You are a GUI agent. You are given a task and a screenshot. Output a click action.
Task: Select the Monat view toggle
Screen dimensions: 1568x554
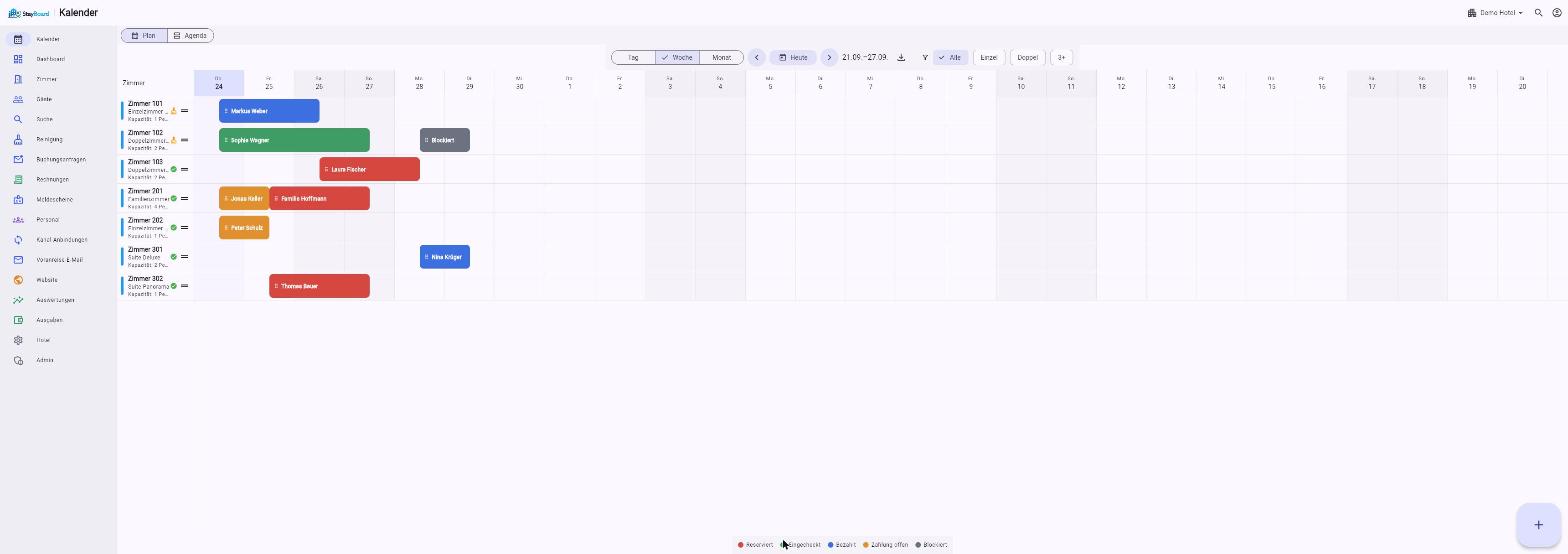pyautogui.click(x=721, y=57)
